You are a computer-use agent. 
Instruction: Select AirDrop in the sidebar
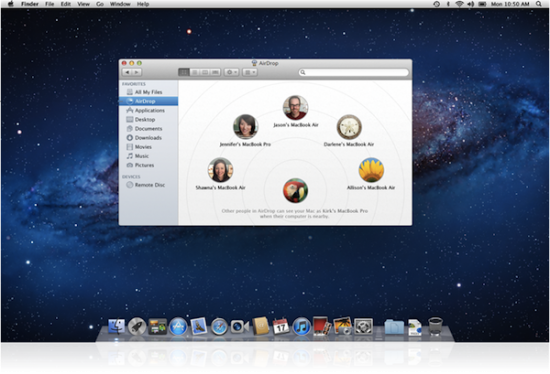pos(148,101)
